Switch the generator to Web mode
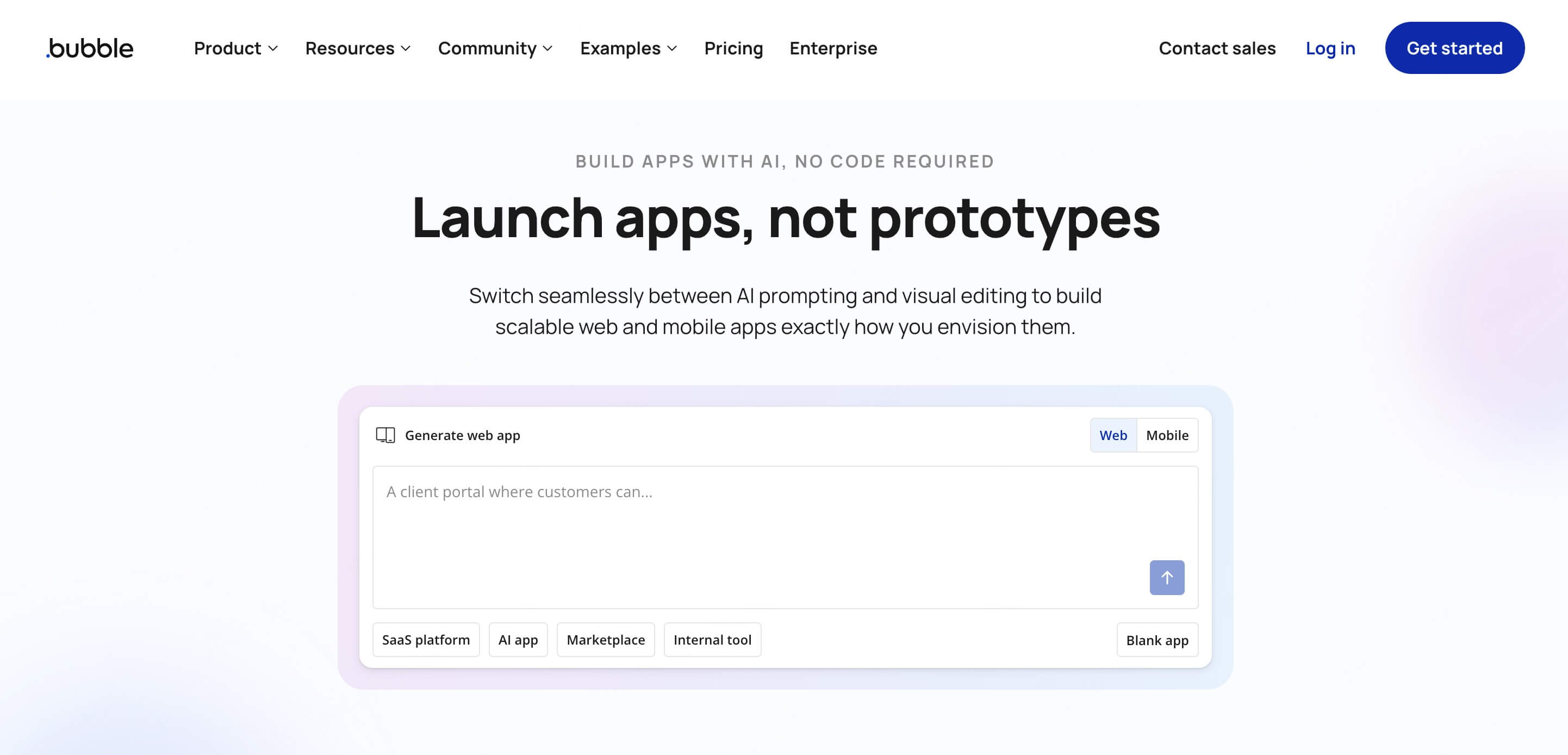Screen dimensions: 1568x755 (x=1113, y=435)
